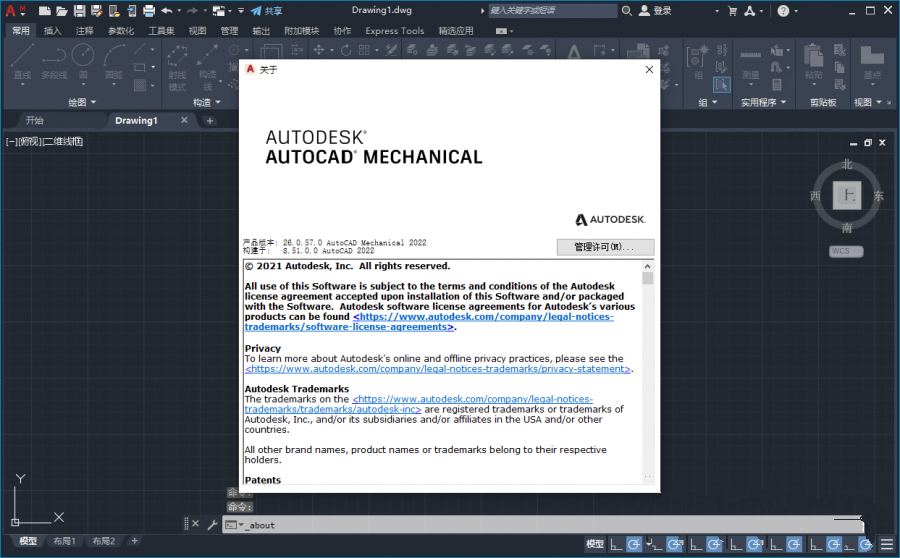900x558 pixels.
Task: Click the calculator icon in utilities panel
Action: tap(777, 84)
